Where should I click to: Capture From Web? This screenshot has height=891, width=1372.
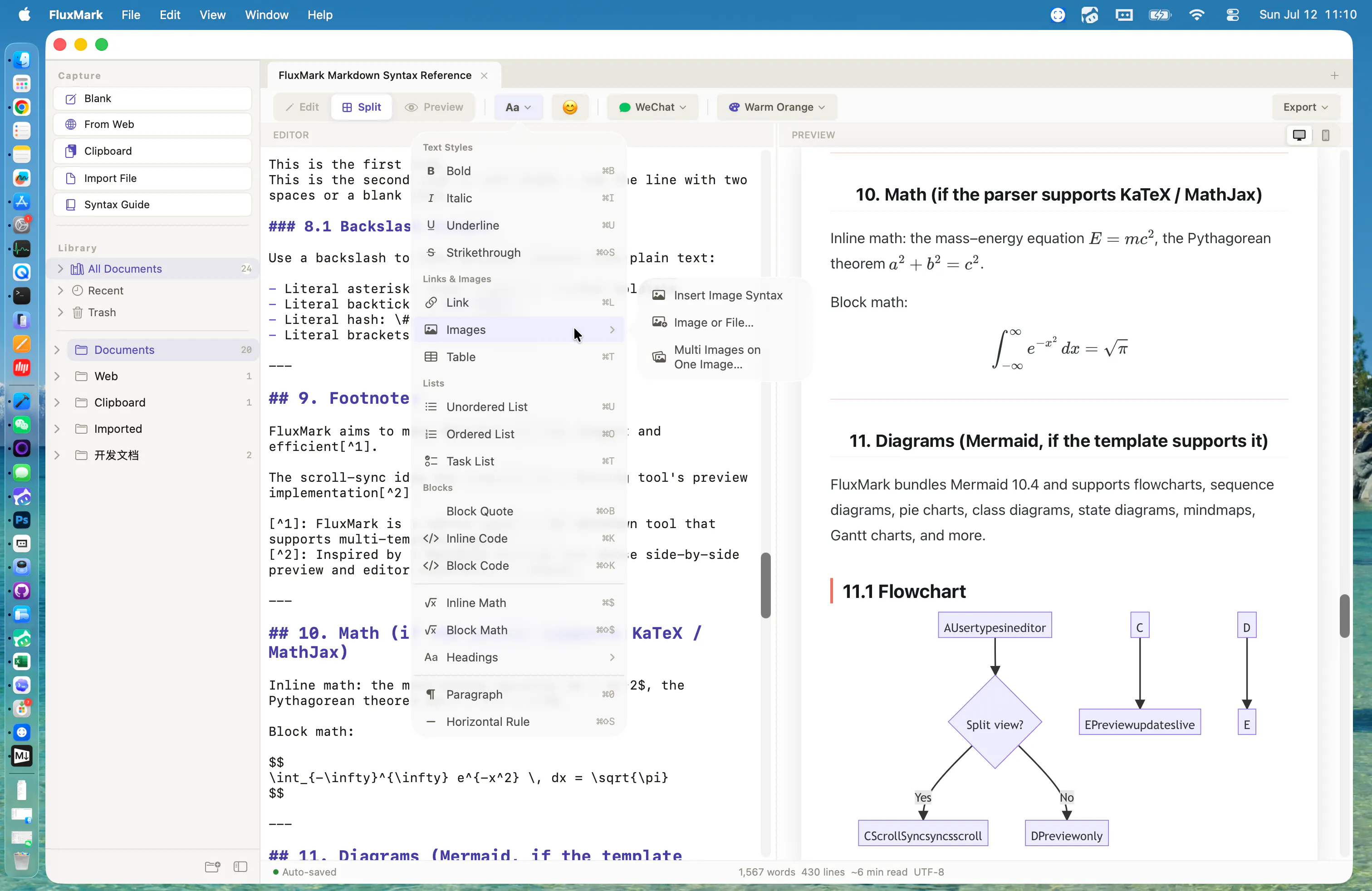(152, 124)
